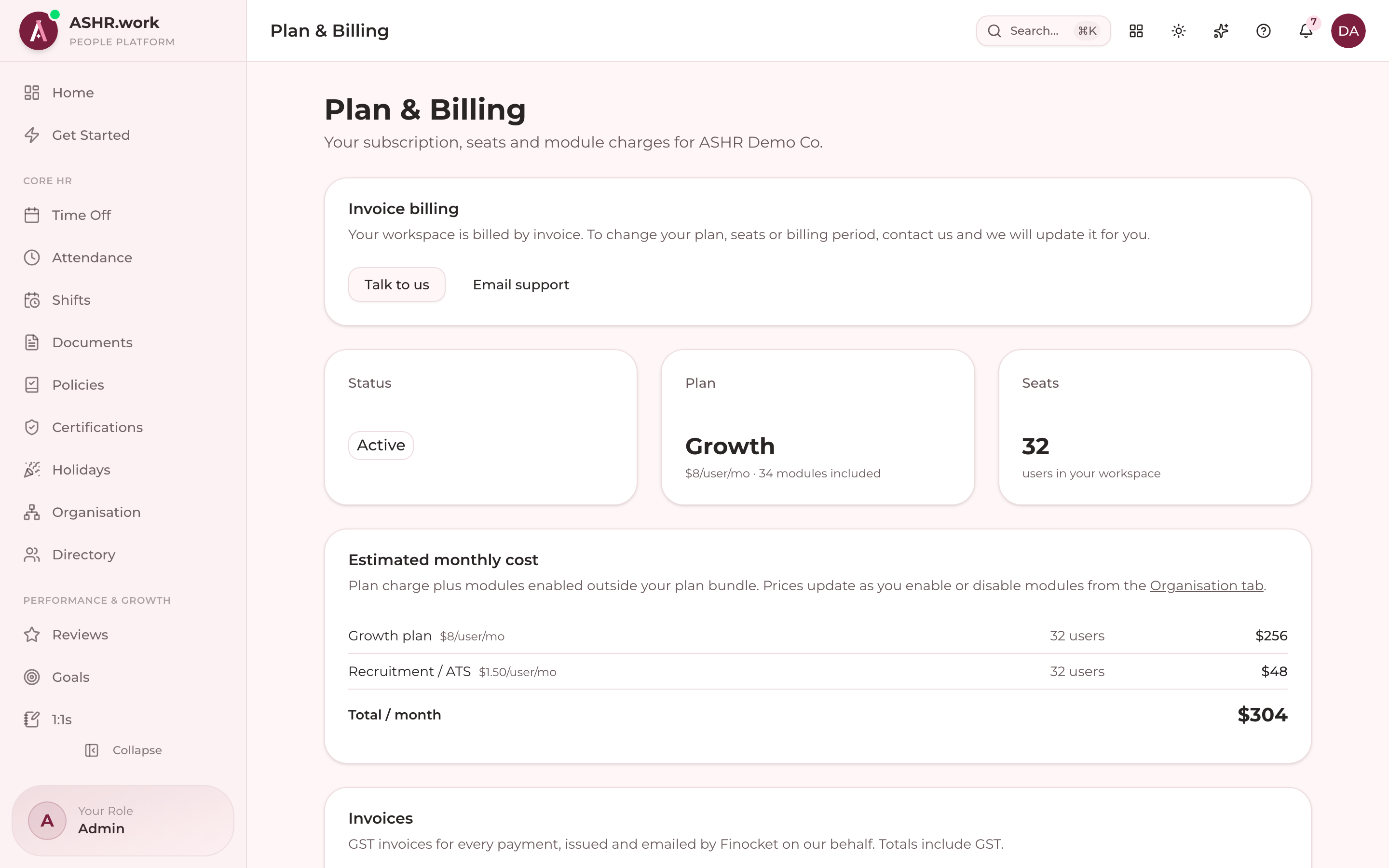Click the Invoices section heading
Image resolution: width=1389 pixels, height=868 pixels.
(x=381, y=818)
